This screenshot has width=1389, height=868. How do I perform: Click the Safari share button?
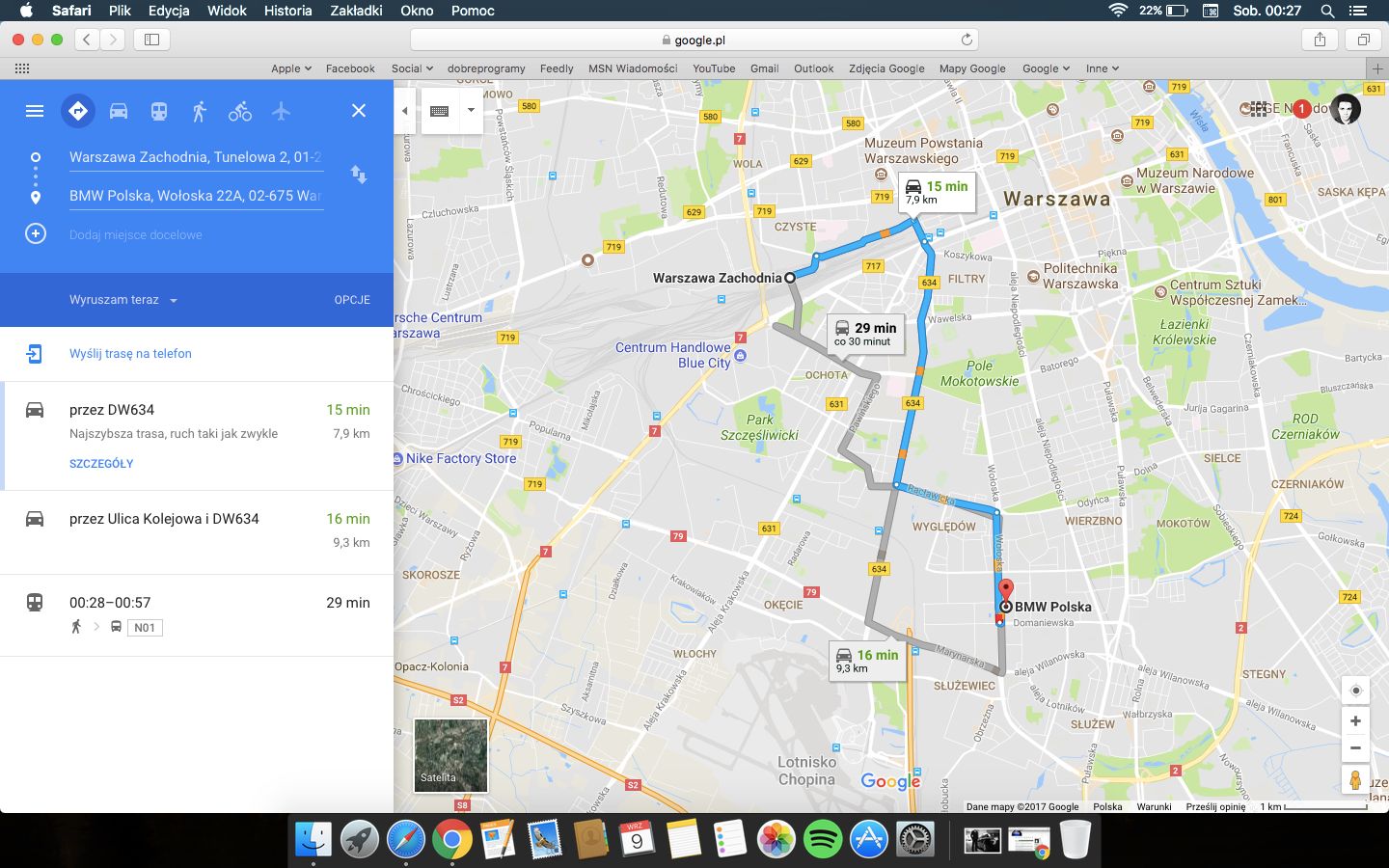click(1320, 40)
